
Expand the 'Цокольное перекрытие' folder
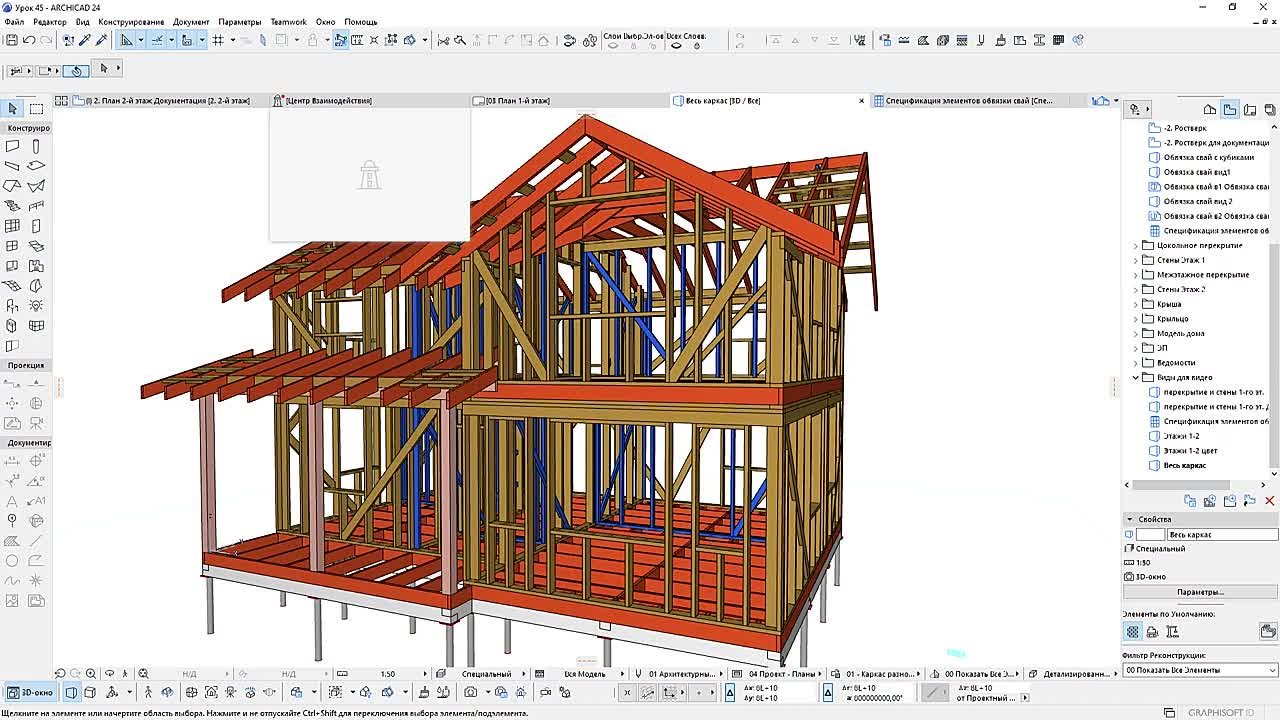[1136, 245]
